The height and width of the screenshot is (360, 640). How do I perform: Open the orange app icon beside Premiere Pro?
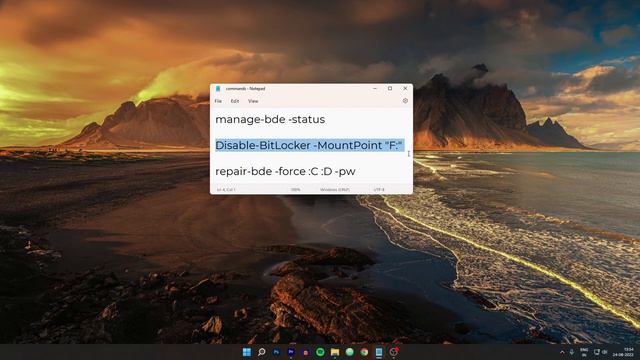[306, 352]
